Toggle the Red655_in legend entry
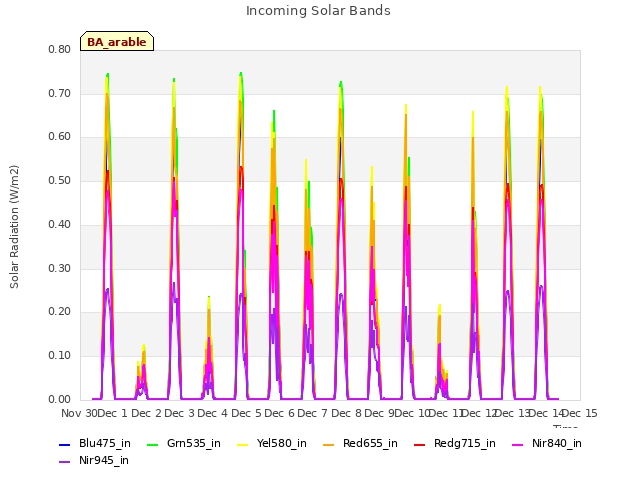 pyautogui.click(x=360, y=444)
